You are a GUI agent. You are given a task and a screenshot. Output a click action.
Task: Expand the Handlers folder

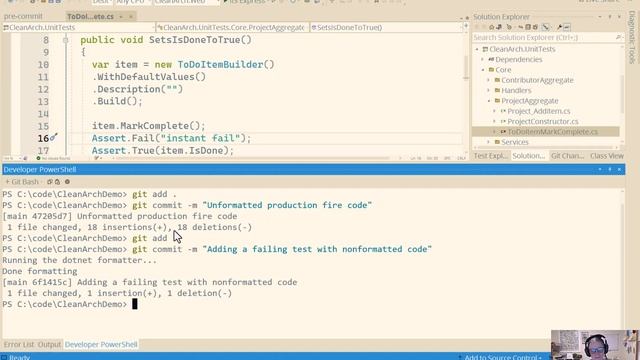click(489, 91)
